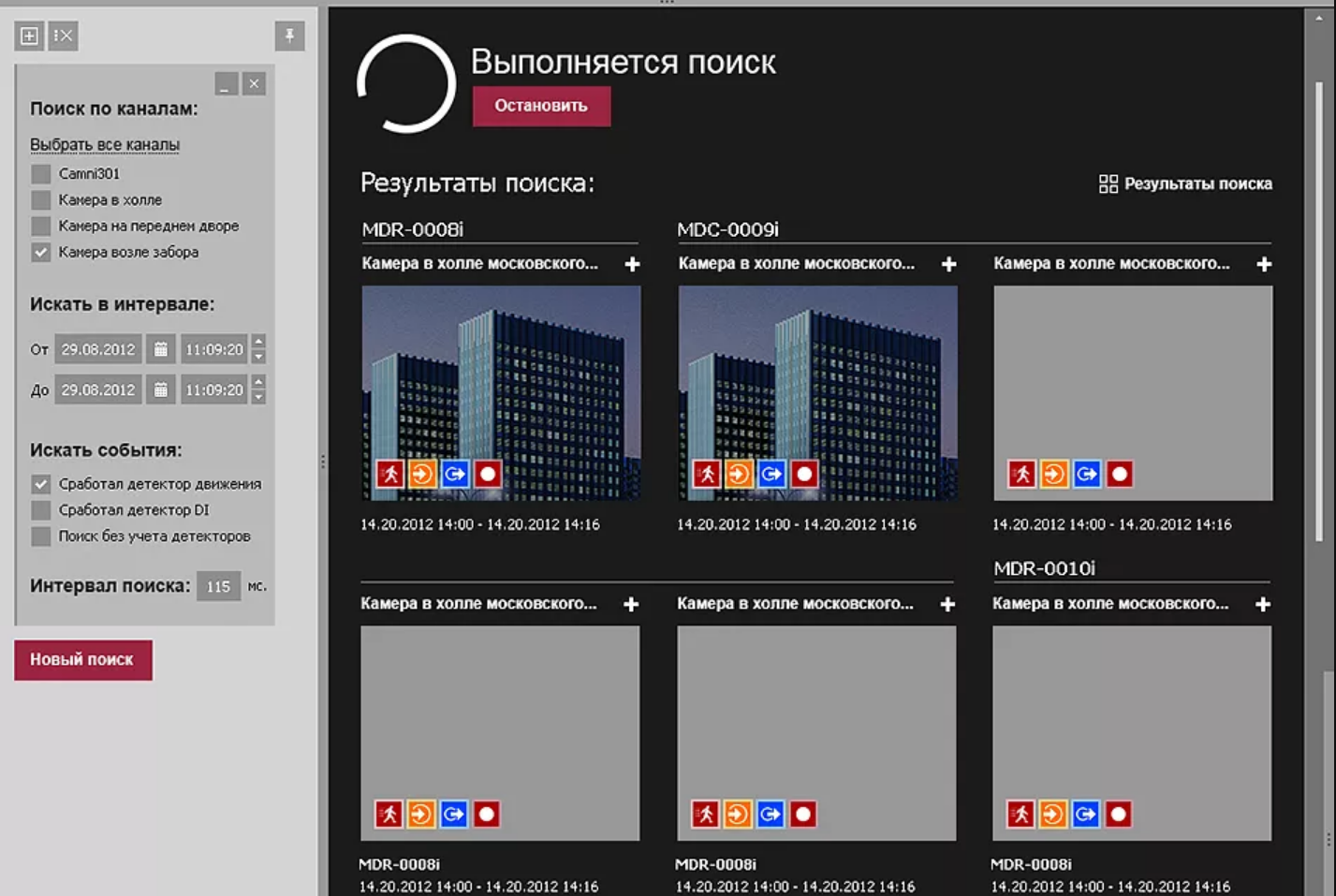
Task: Click the Результаты поиска grid view icon
Action: coord(1108,184)
